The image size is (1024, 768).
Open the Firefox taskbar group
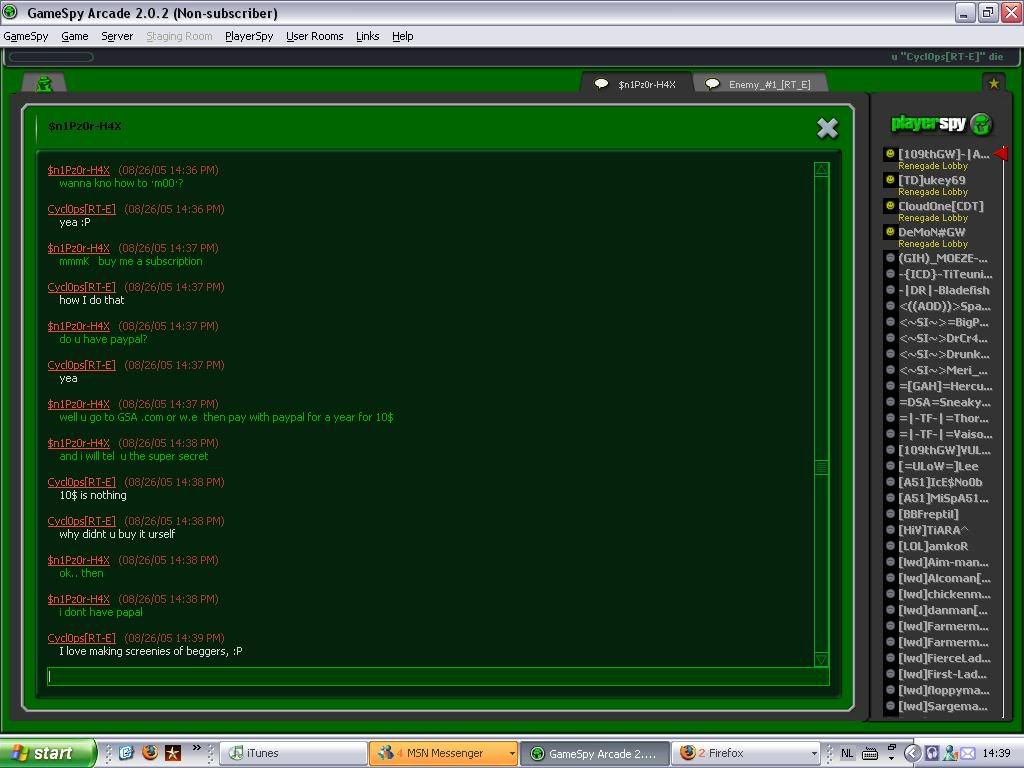point(746,753)
